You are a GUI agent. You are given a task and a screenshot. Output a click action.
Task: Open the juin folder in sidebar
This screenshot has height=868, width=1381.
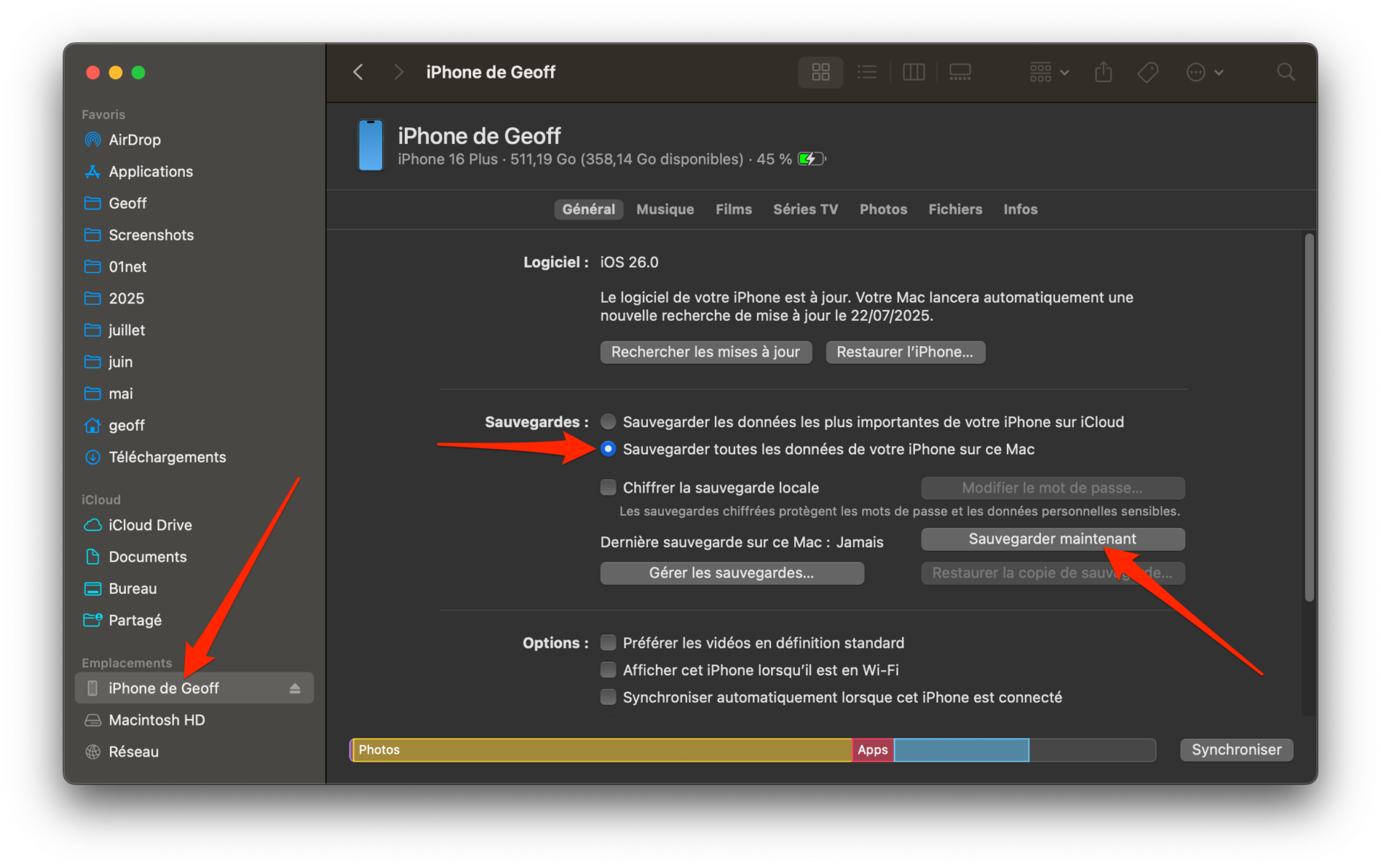click(194, 362)
